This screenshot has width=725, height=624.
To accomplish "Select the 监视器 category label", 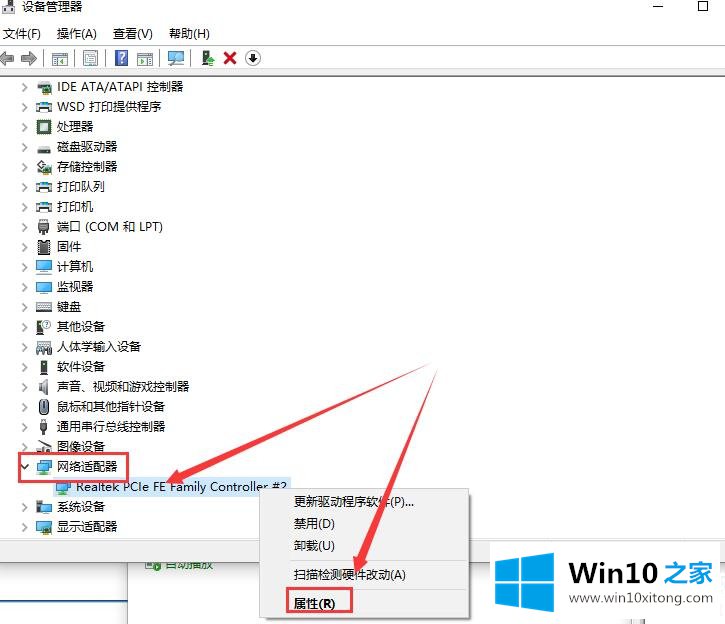I will pyautogui.click(x=75, y=287).
